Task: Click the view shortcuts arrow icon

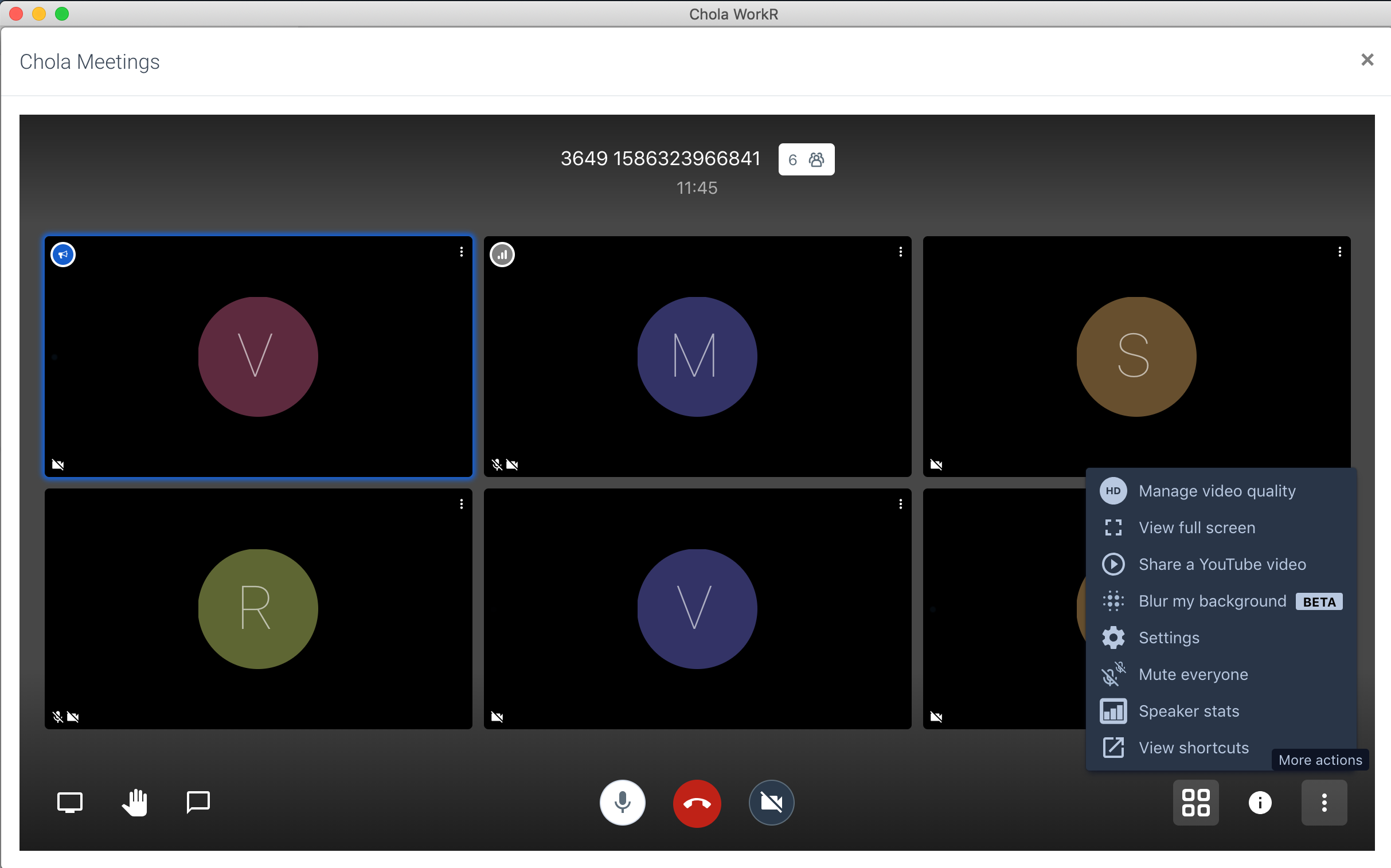Action: tap(1112, 748)
